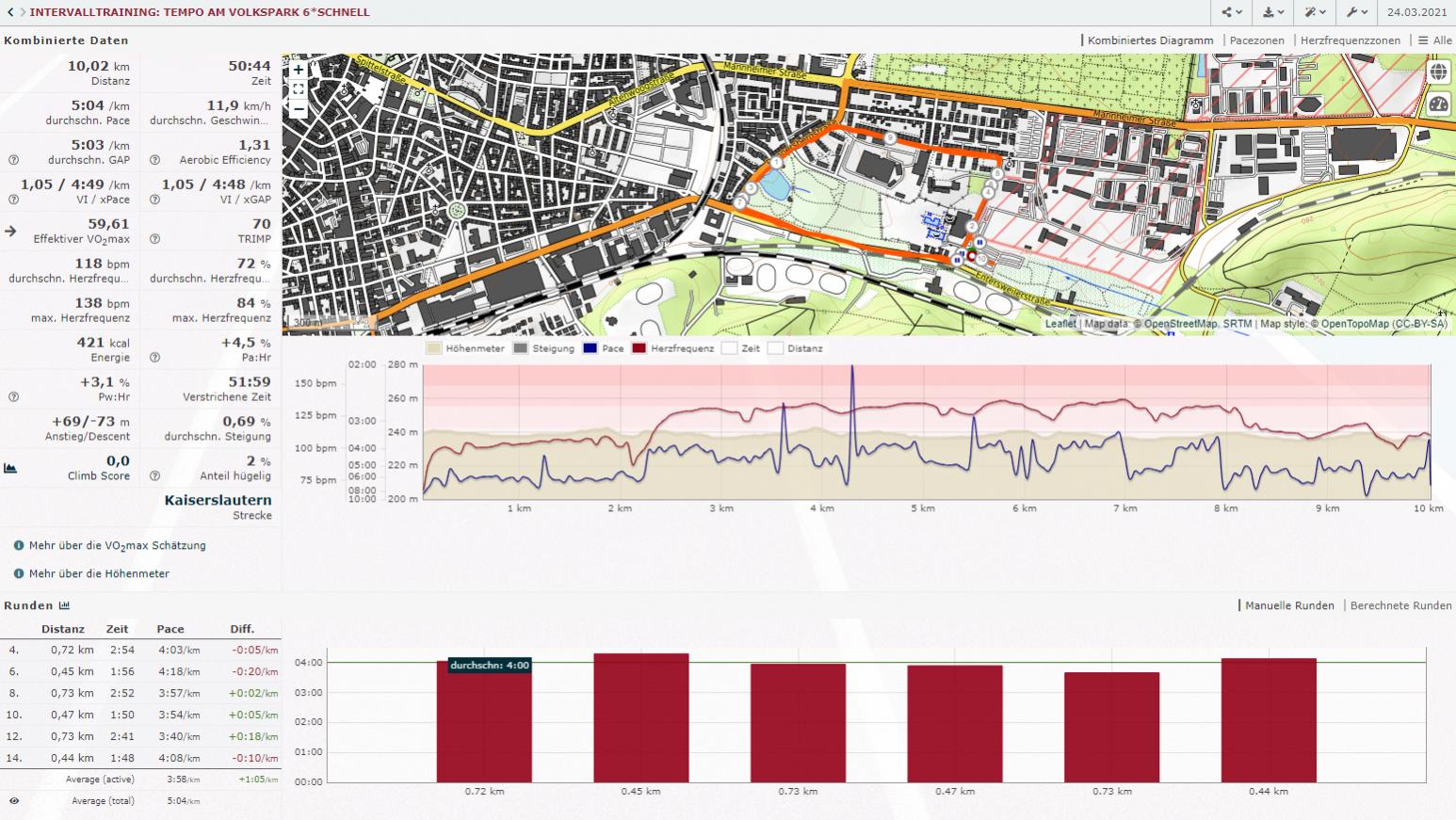Click the help icon next to TRIMP
Image resolution: width=1456 pixels, height=820 pixels.
coord(154,239)
